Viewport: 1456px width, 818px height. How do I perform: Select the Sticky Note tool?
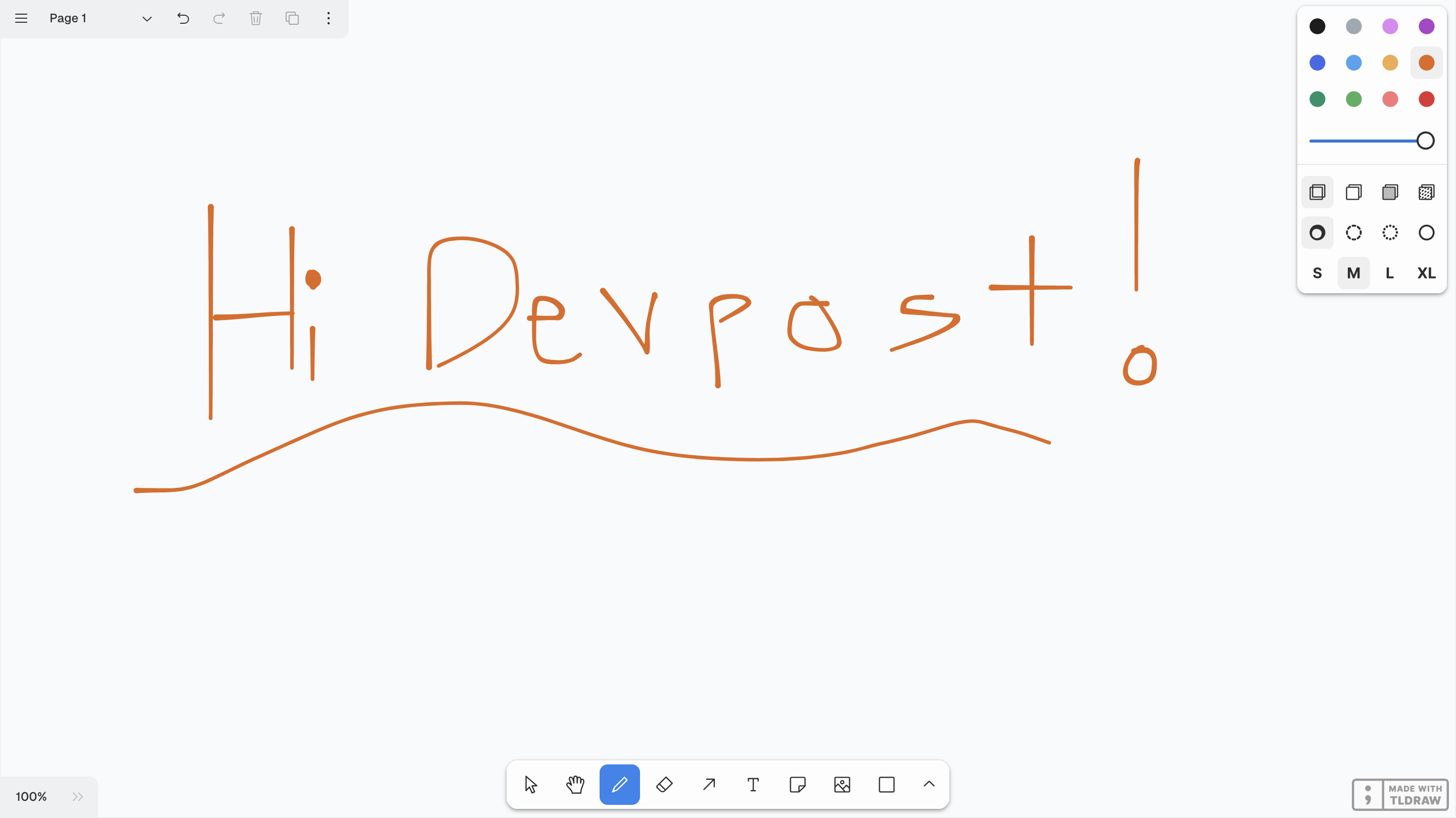pyautogui.click(x=798, y=785)
